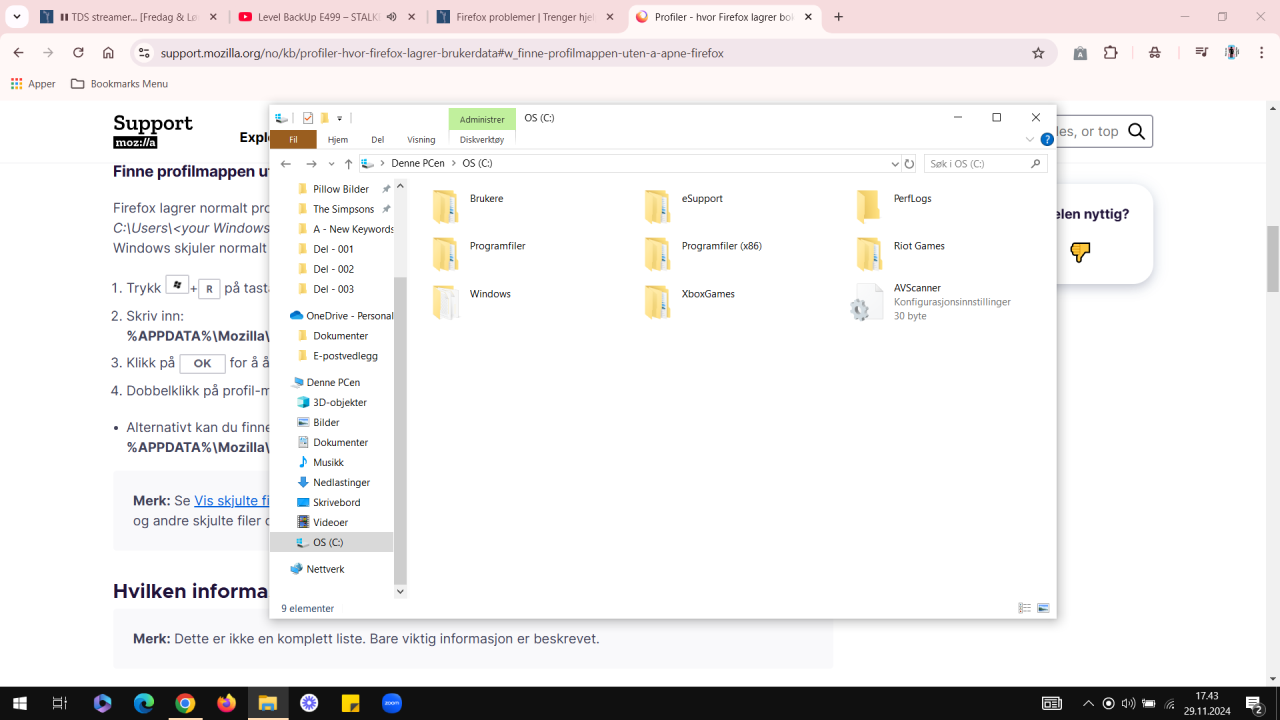This screenshot has height=720, width=1280.
Task: Open Chrome media control icon
Action: (x=1201, y=53)
